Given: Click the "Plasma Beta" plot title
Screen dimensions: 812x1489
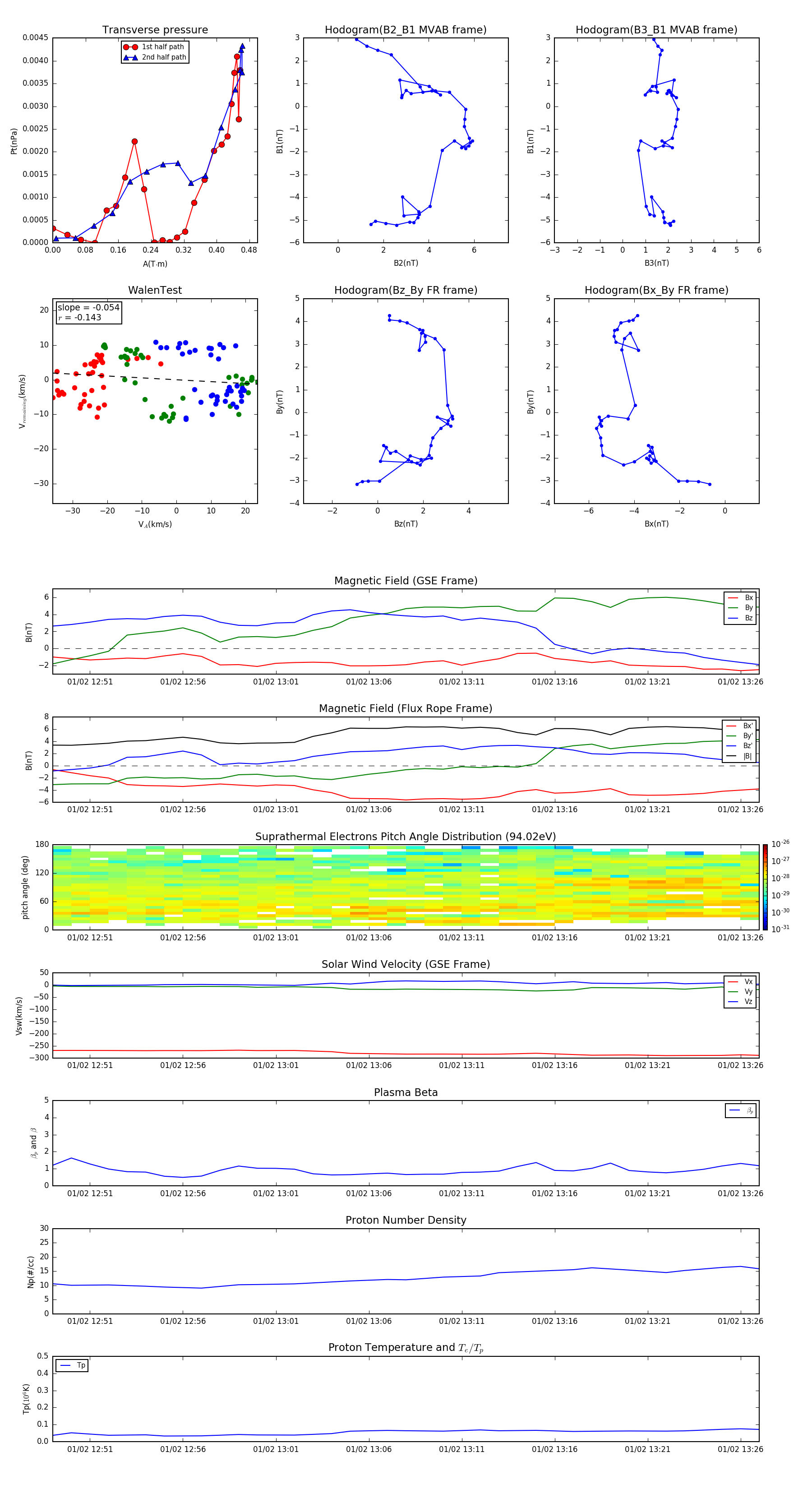Looking at the screenshot, I should pyautogui.click(x=406, y=1092).
